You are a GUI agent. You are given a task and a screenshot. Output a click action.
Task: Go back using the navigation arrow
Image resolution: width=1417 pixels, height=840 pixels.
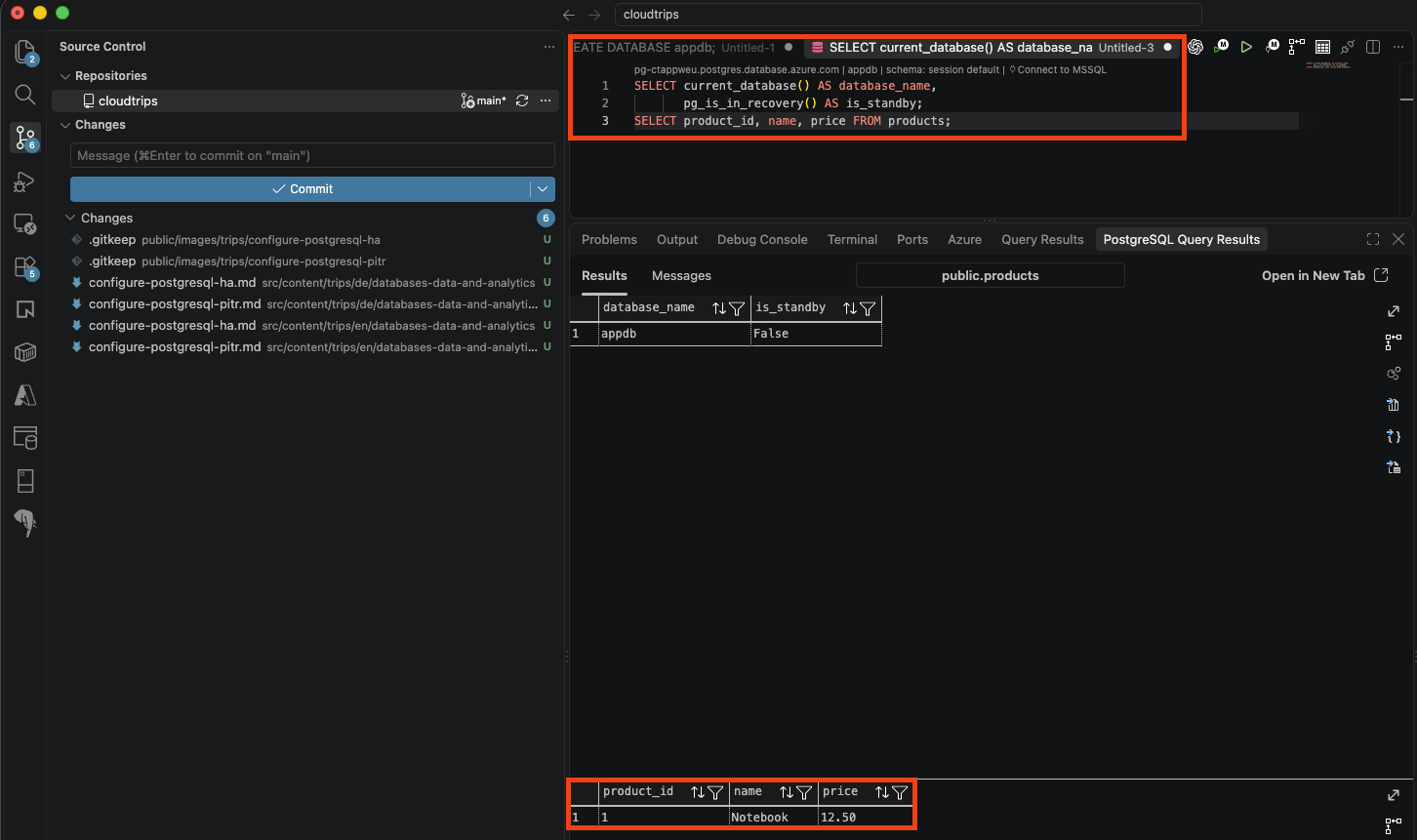pyautogui.click(x=570, y=15)
